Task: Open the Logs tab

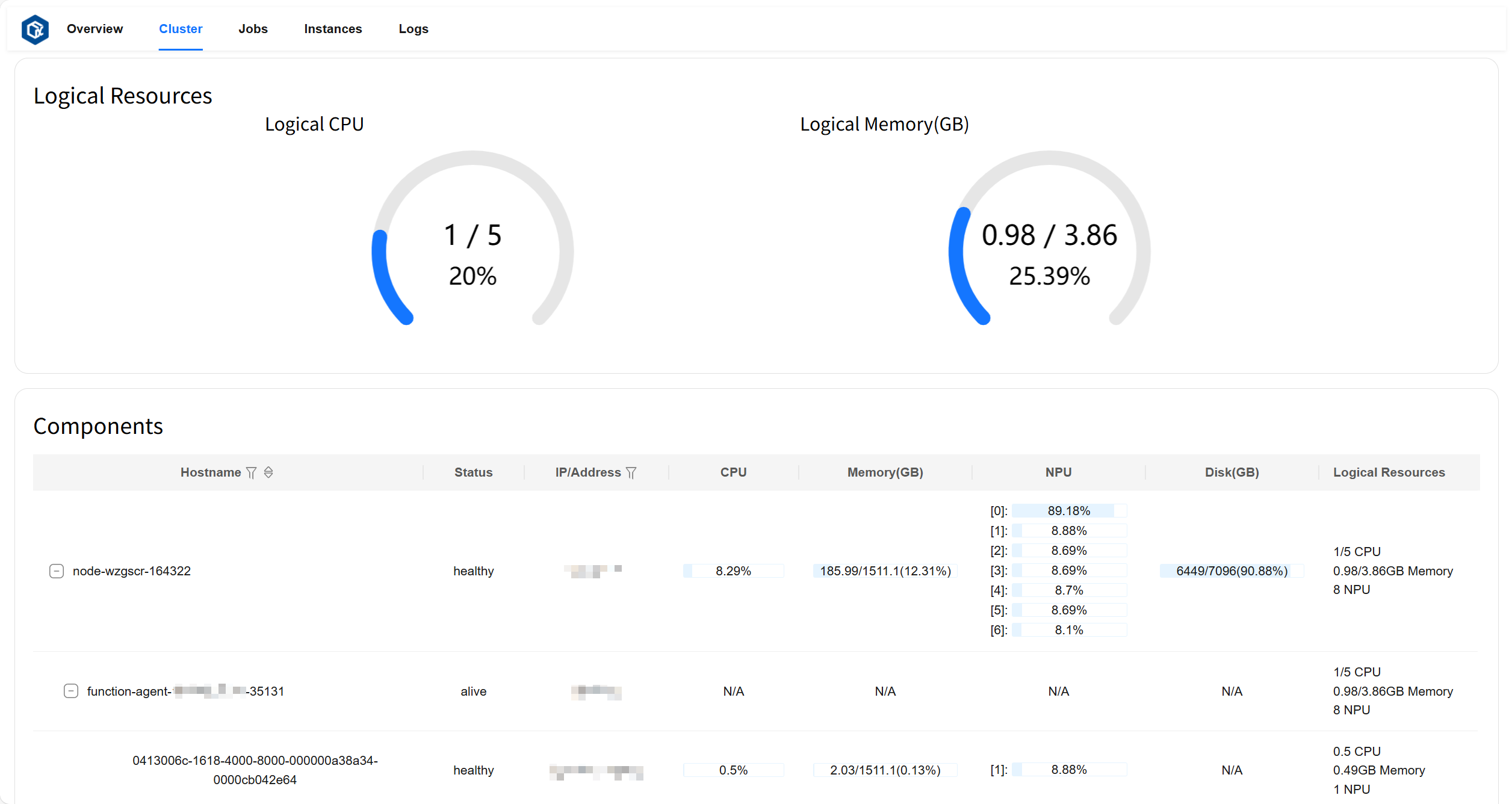Action: point(414,29)
